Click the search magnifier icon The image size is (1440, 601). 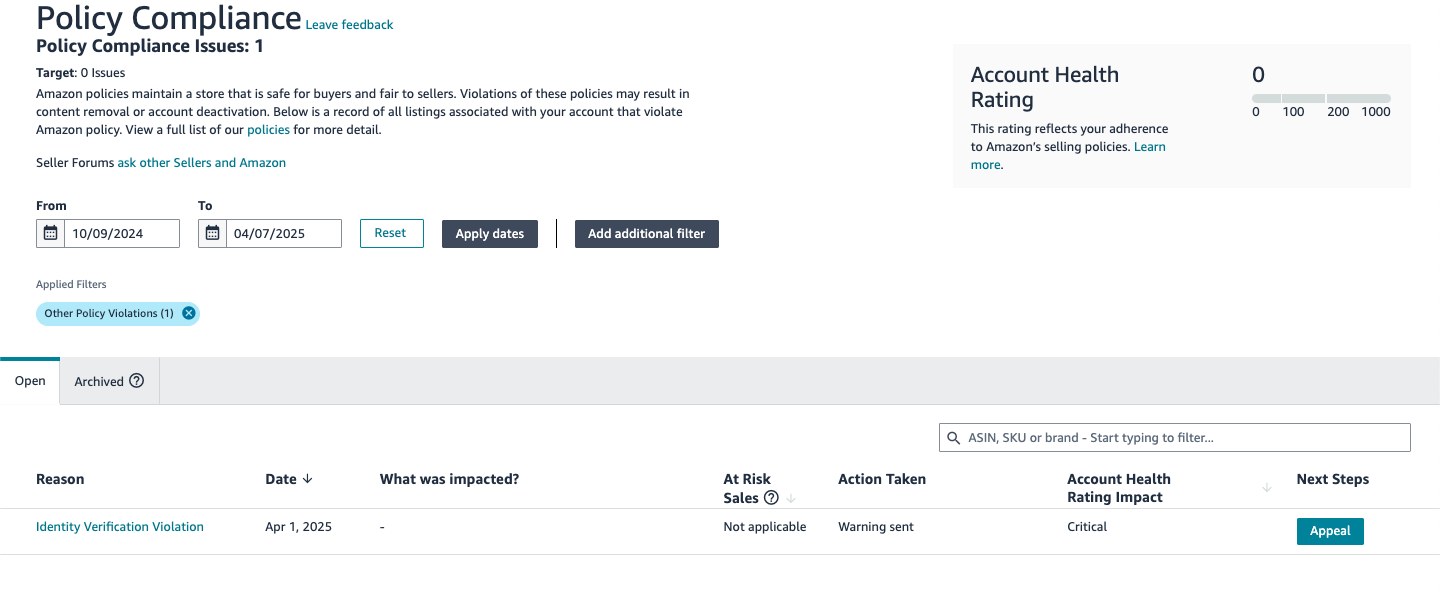[953, 438]
